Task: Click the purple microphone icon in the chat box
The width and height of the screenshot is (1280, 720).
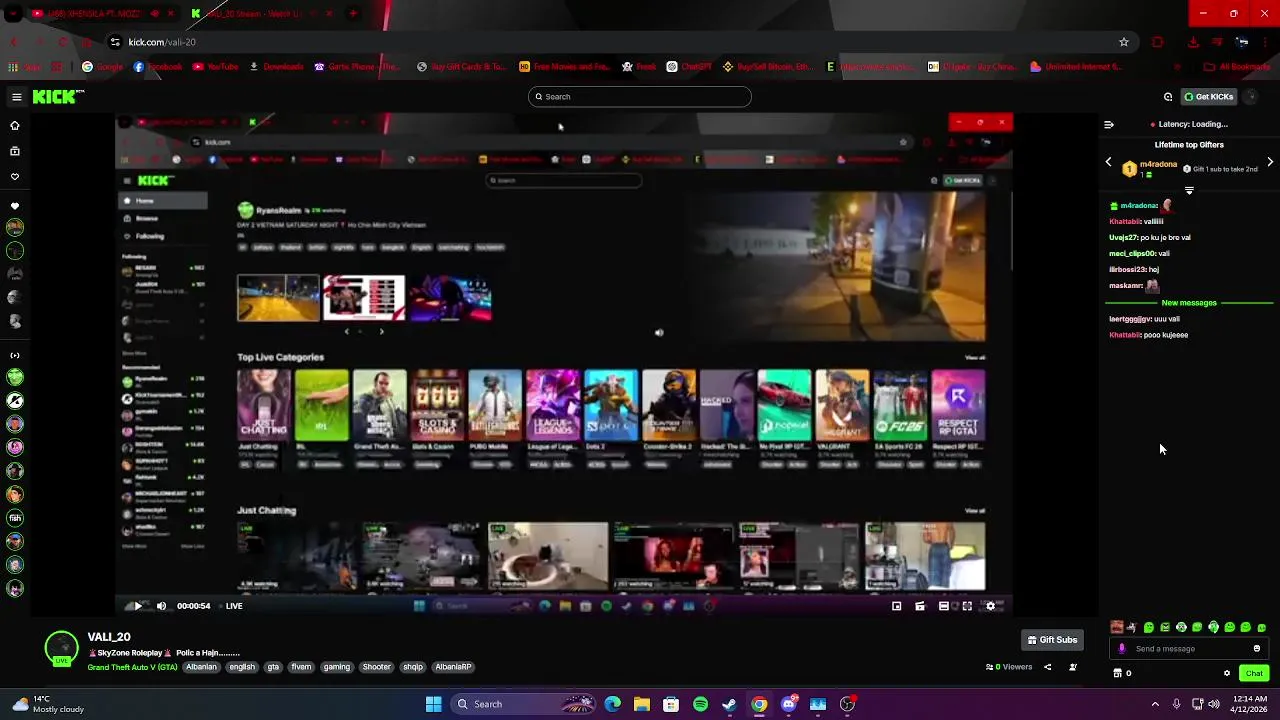Action: (1122, 649)
